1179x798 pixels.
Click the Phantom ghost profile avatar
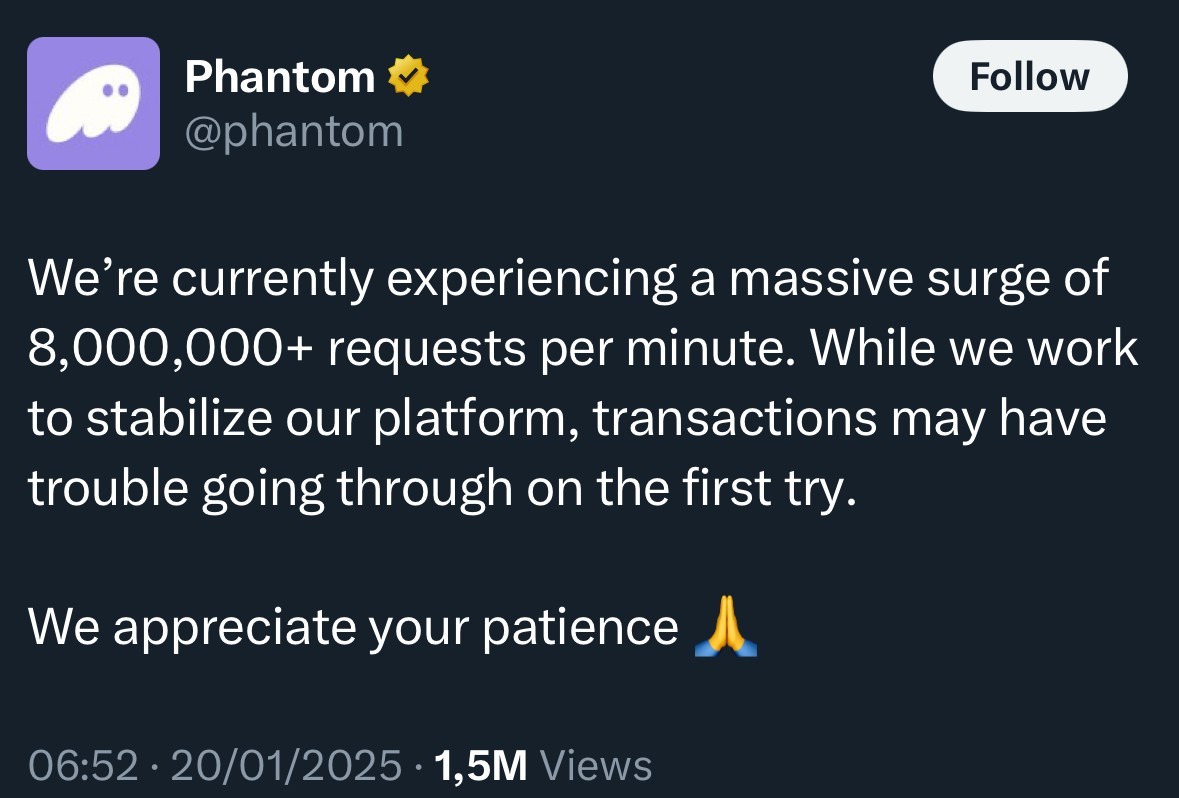(93, 103)
